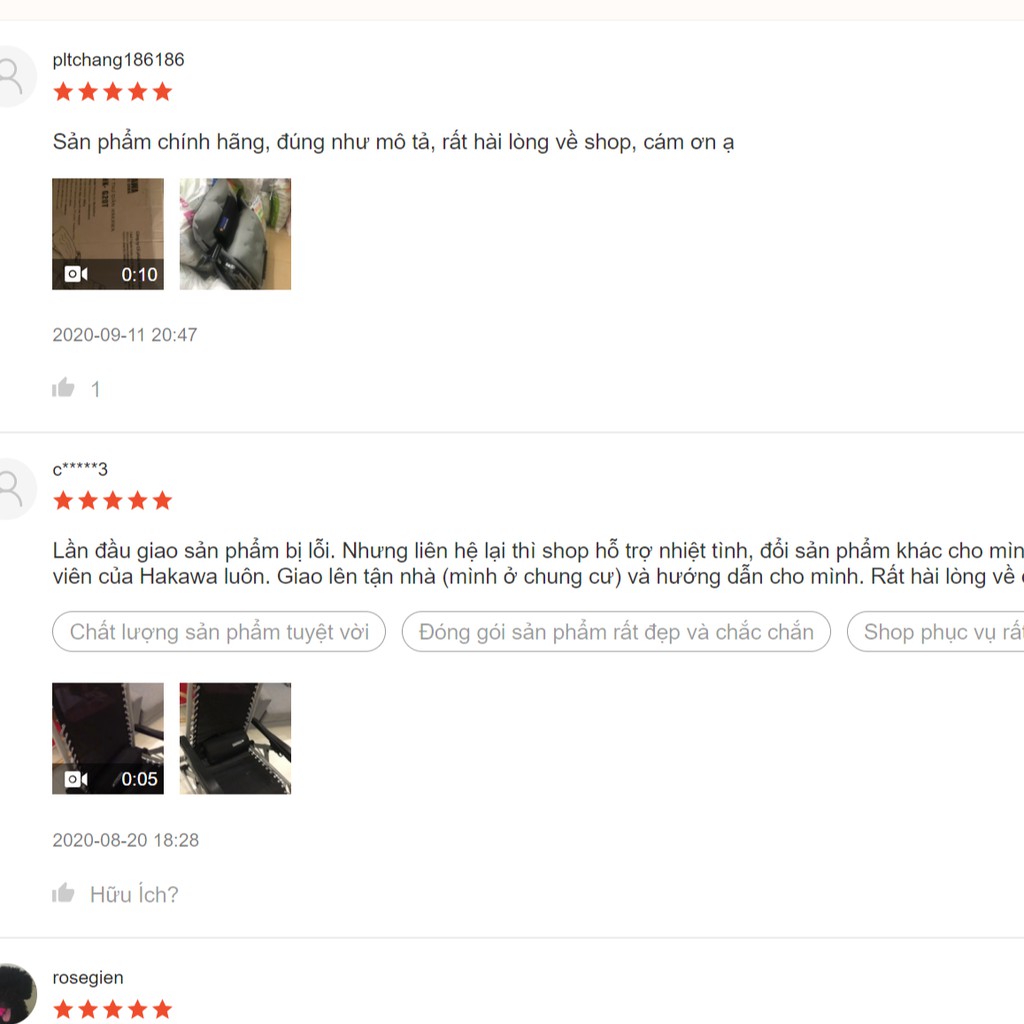
Task: Select tag Chất lượng sản phẩm tuyệt vời
Action: pyautogui.click(x=219, y=632)
